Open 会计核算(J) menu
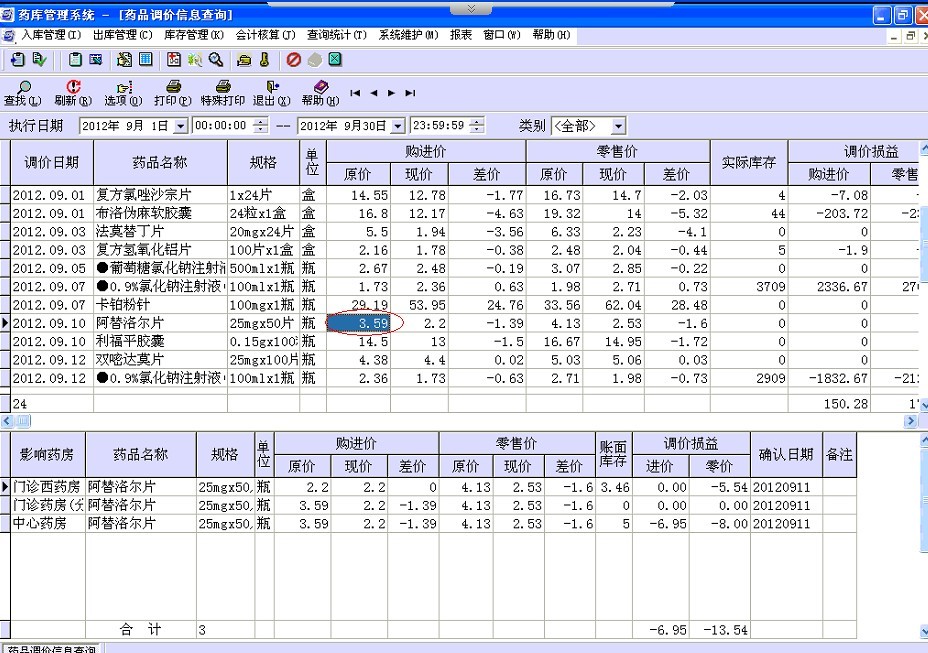The height and width of the screenshot is (653, 928). coord(265,35)
